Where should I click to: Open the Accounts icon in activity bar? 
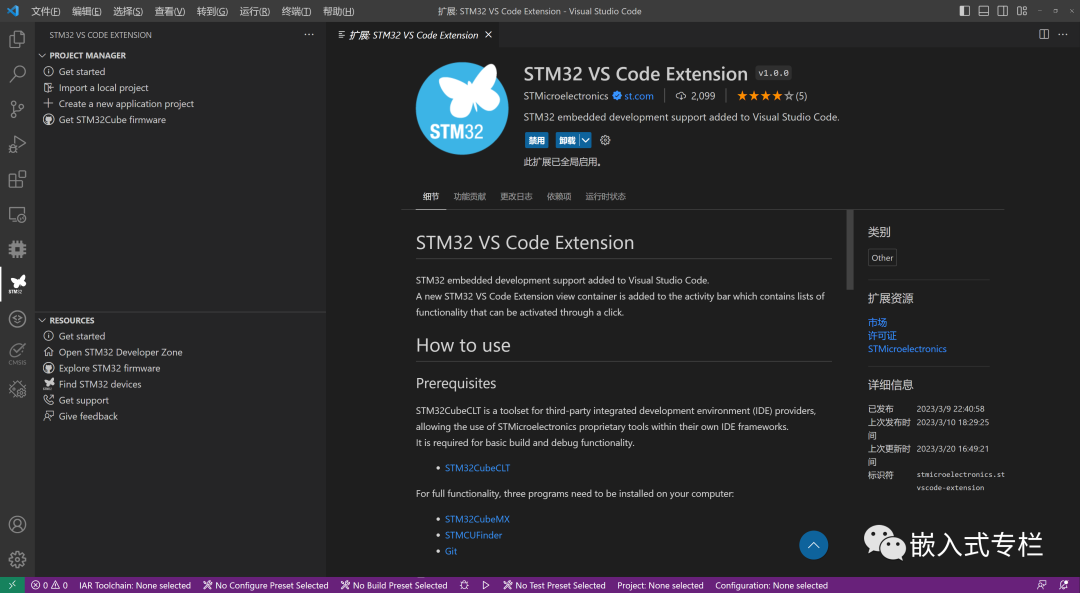tap(17, 524)
